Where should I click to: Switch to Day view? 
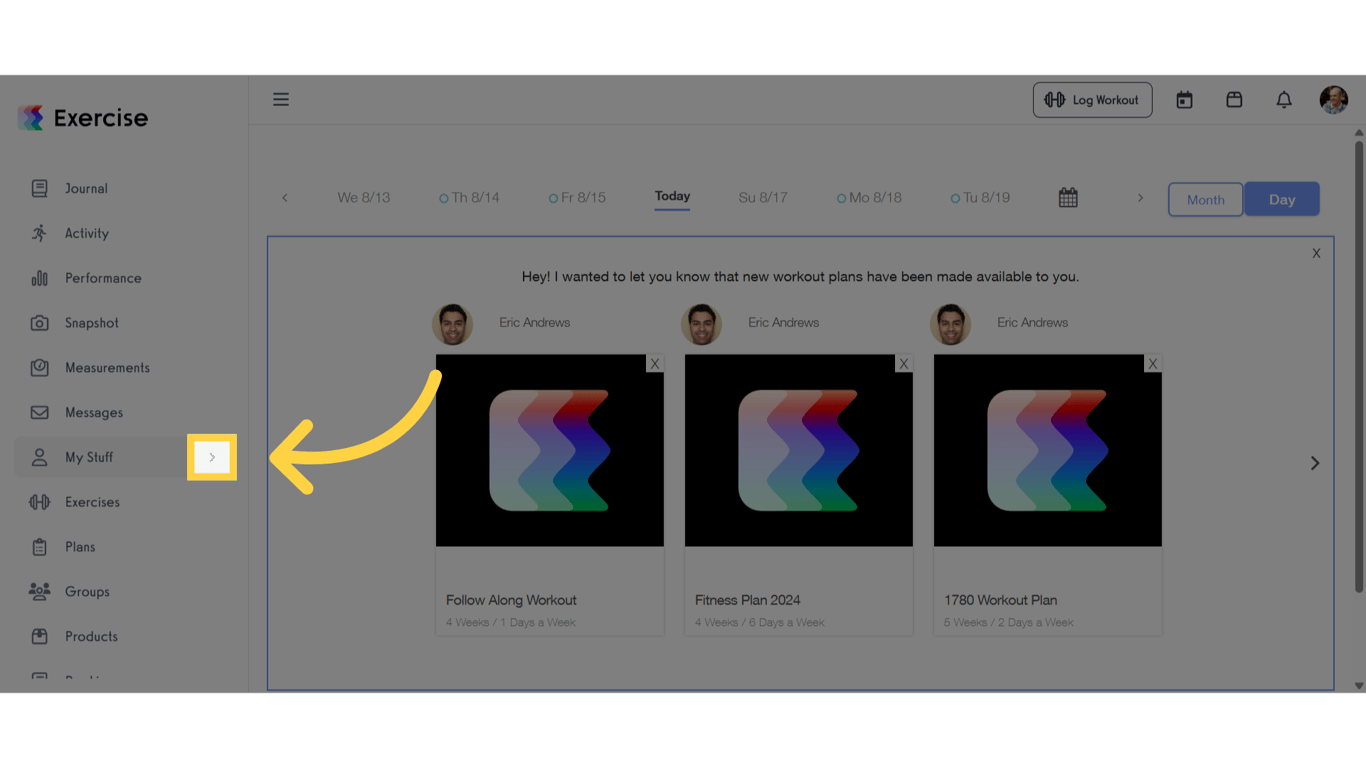pyautogui.click(x=1282, y=199)
